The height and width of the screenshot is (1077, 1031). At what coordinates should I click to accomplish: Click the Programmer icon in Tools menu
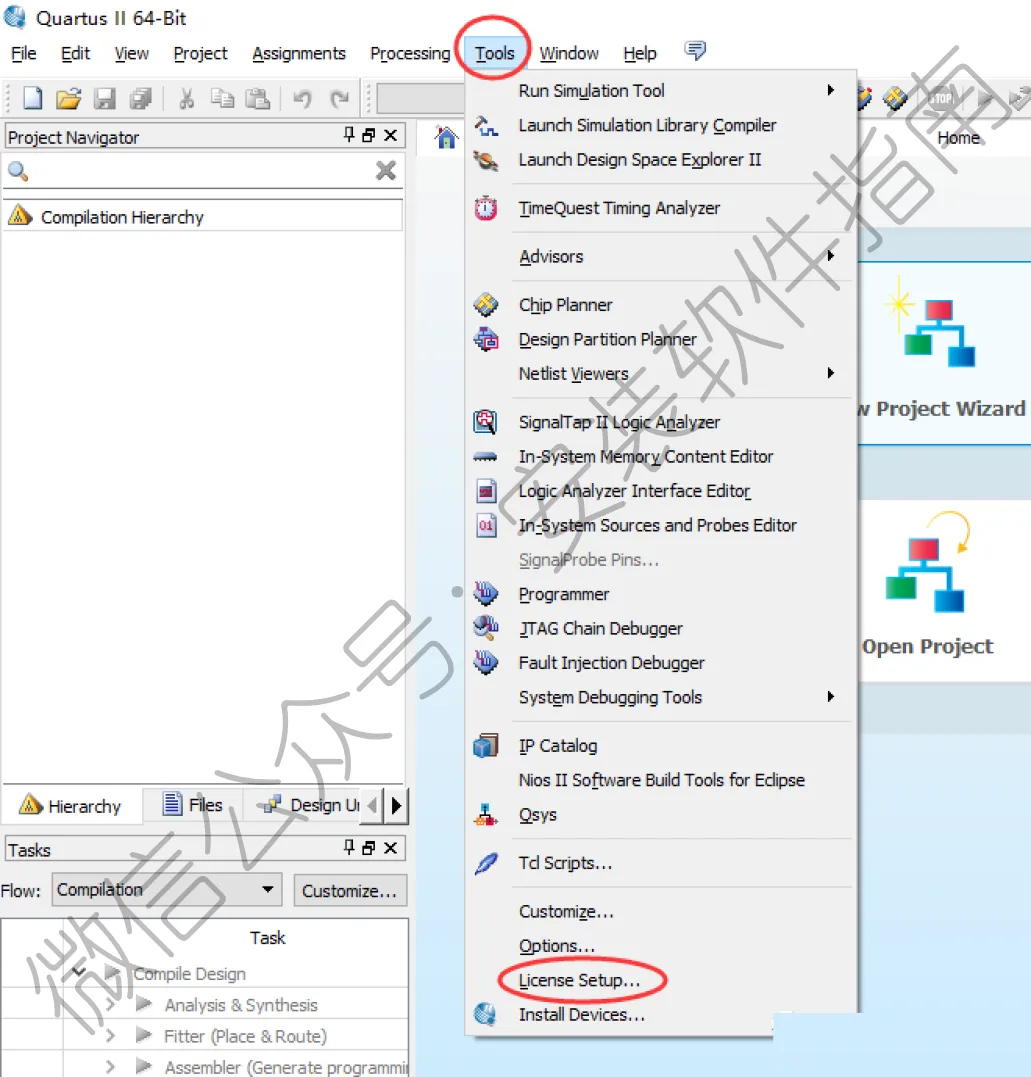(x=486, y=593)
